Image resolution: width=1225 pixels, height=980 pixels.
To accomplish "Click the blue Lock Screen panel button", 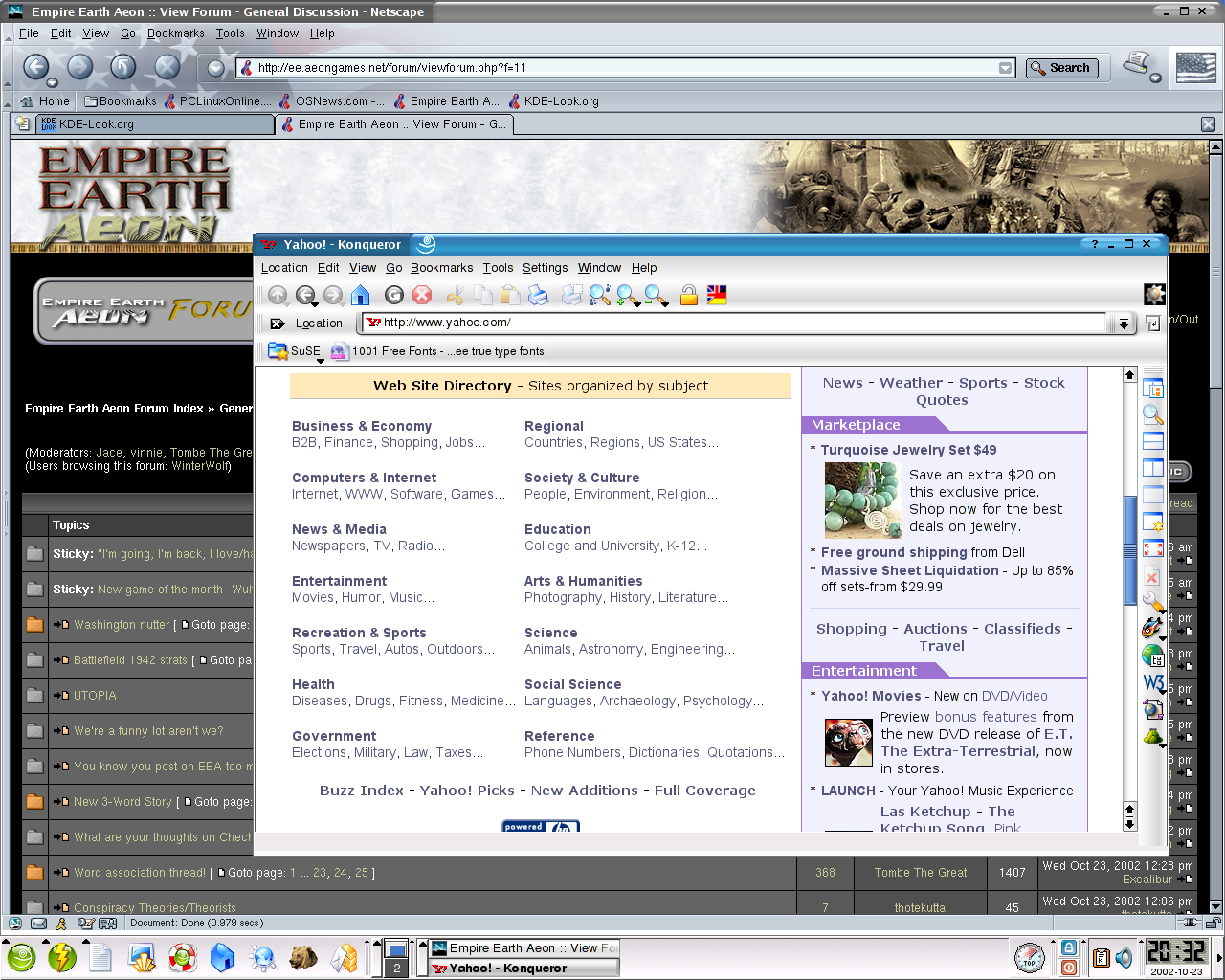I will (1069, 947).
